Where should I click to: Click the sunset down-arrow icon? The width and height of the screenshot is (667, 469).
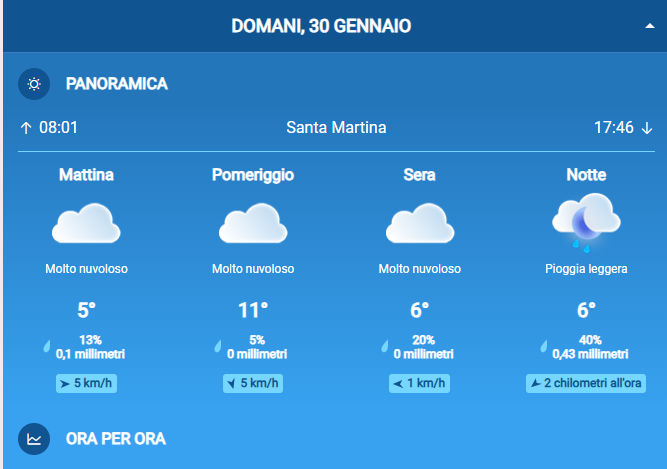click(x=646, y=128)
